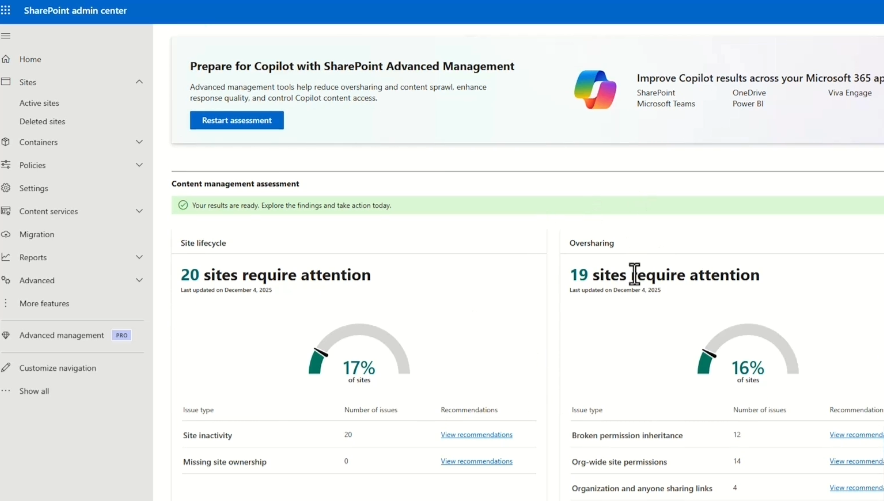Open Deleted sites in navigation
The width and height of the screenshot is (884, 501).
point(42,121)
